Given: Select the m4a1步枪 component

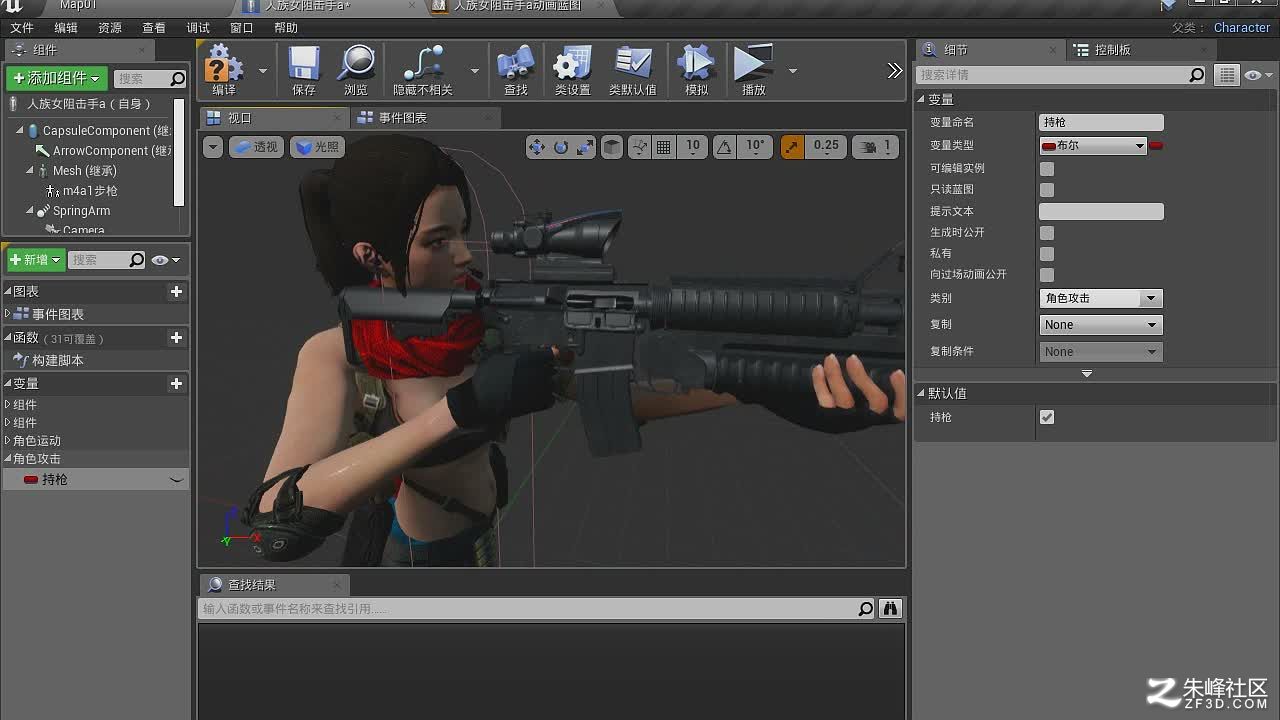Looking at the screenshot, I should [x=90, y=191].
